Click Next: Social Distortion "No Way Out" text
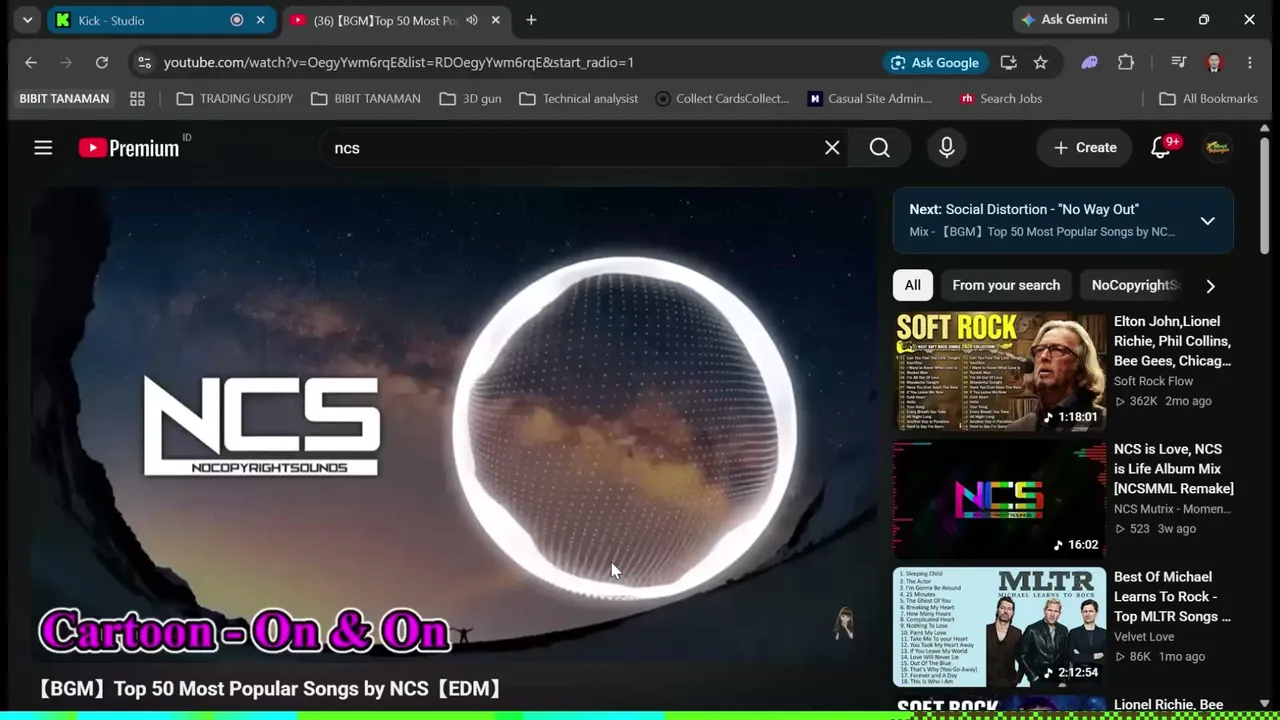This screenshot has width=1280, height=720. pos(1024,209)
